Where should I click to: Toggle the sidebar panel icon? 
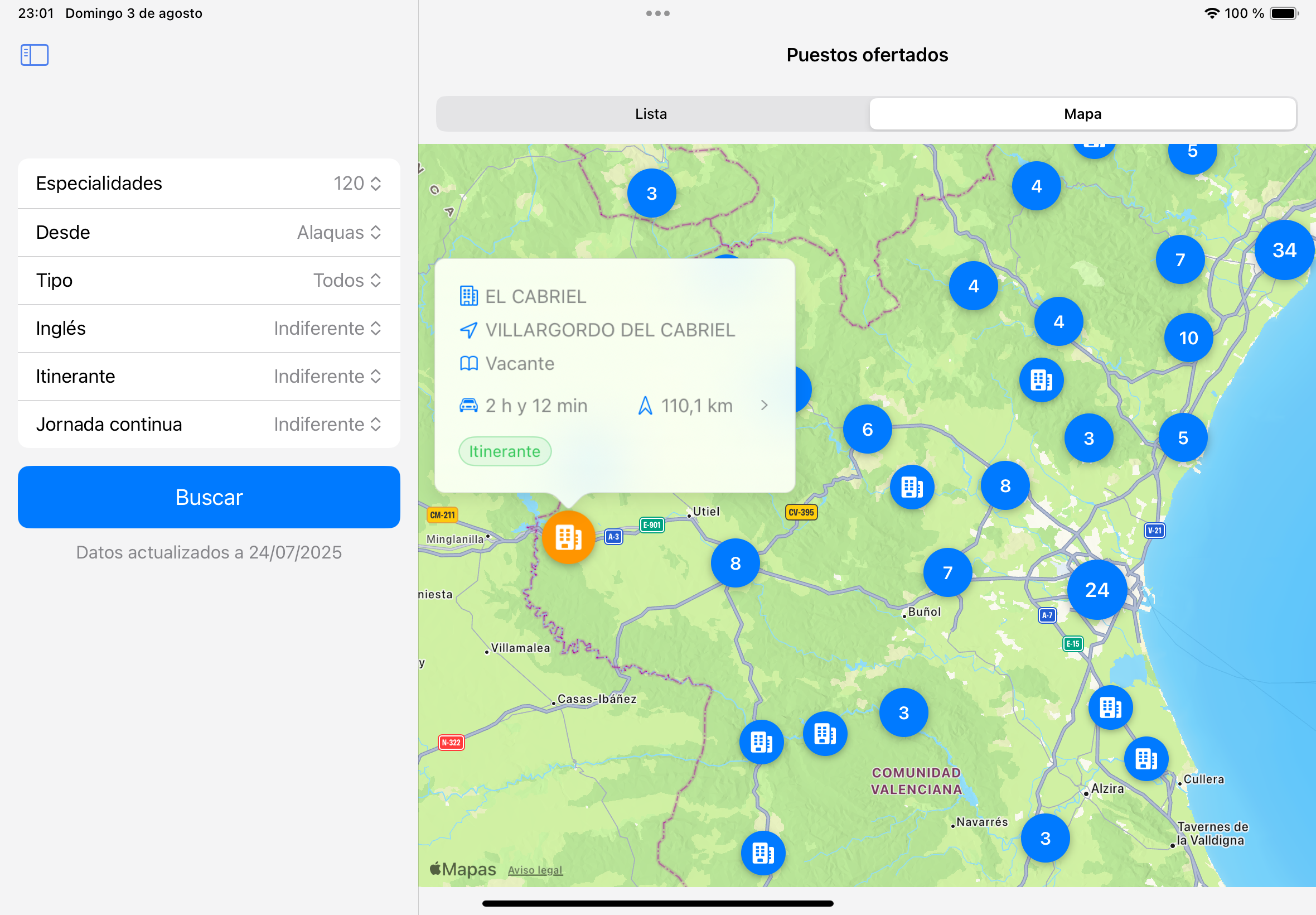34,55
